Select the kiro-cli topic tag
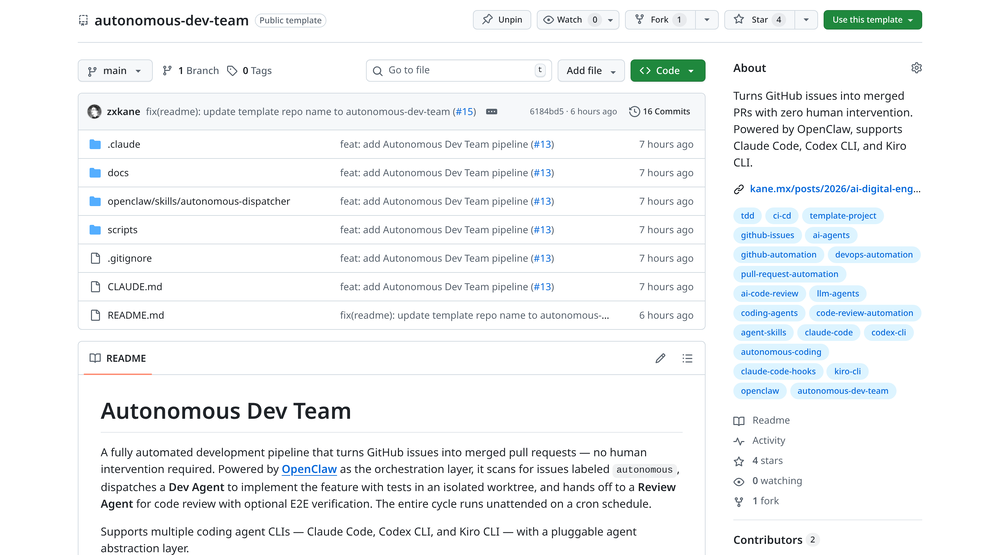The image size is (1000, 555). click(x=847, y=371)
